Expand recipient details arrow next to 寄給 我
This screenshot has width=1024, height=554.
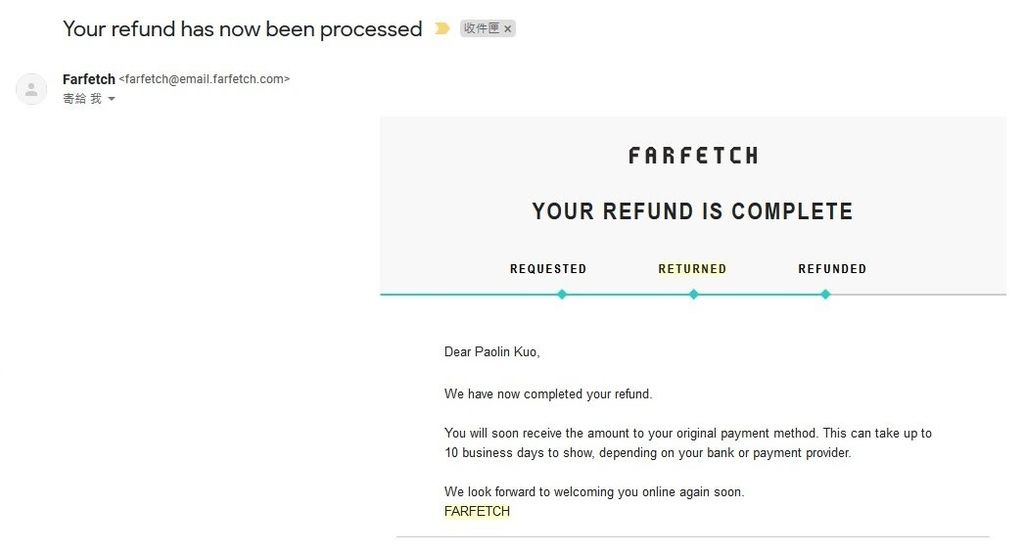point(112,99)
